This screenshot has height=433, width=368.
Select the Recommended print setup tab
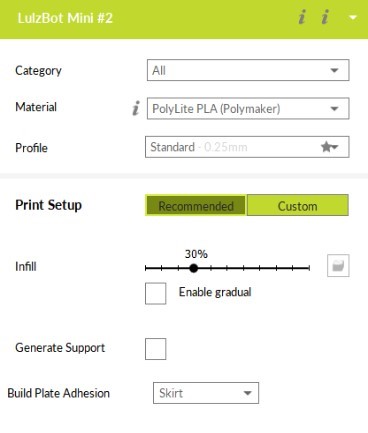196,206
